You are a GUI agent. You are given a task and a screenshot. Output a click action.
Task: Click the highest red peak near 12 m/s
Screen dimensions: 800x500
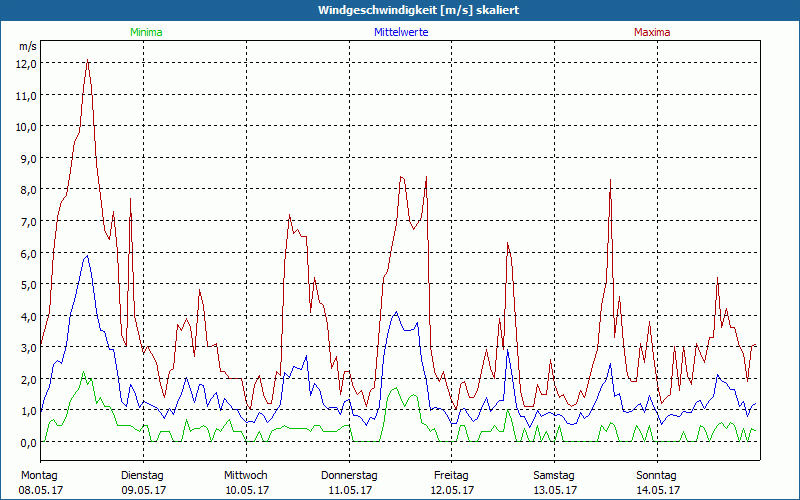click(88, 61)
